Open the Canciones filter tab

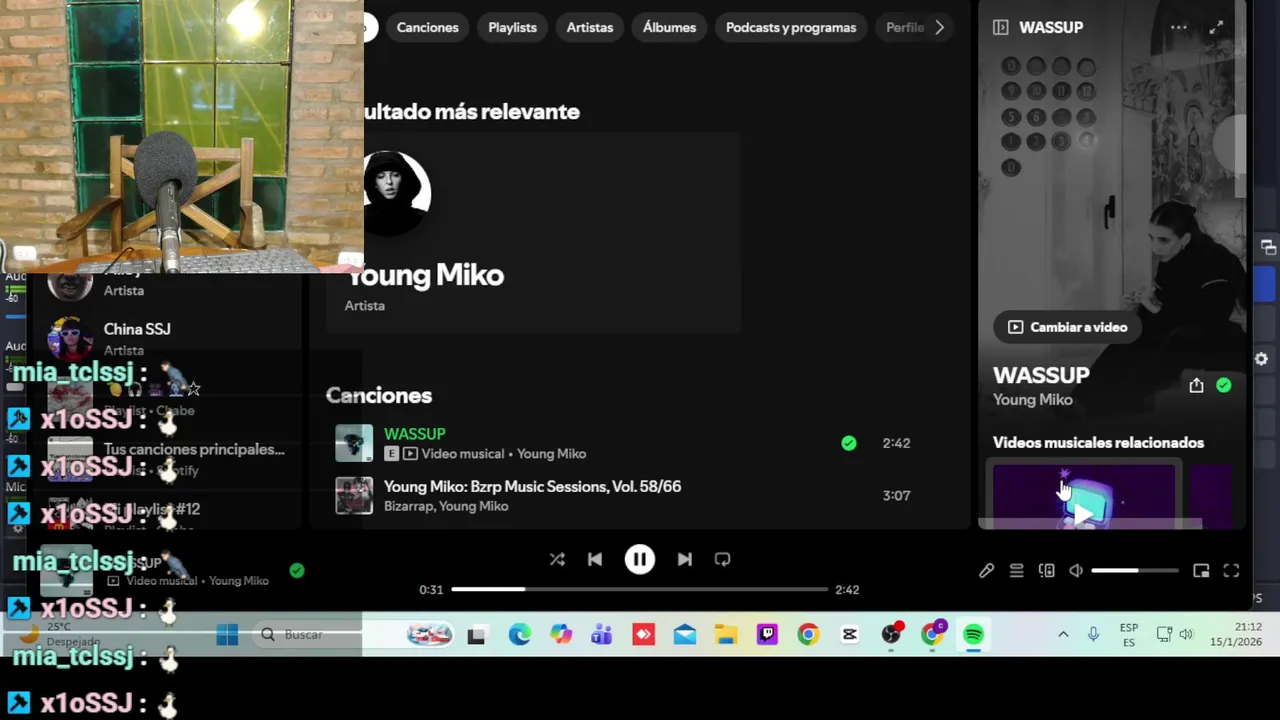(427, 27)
